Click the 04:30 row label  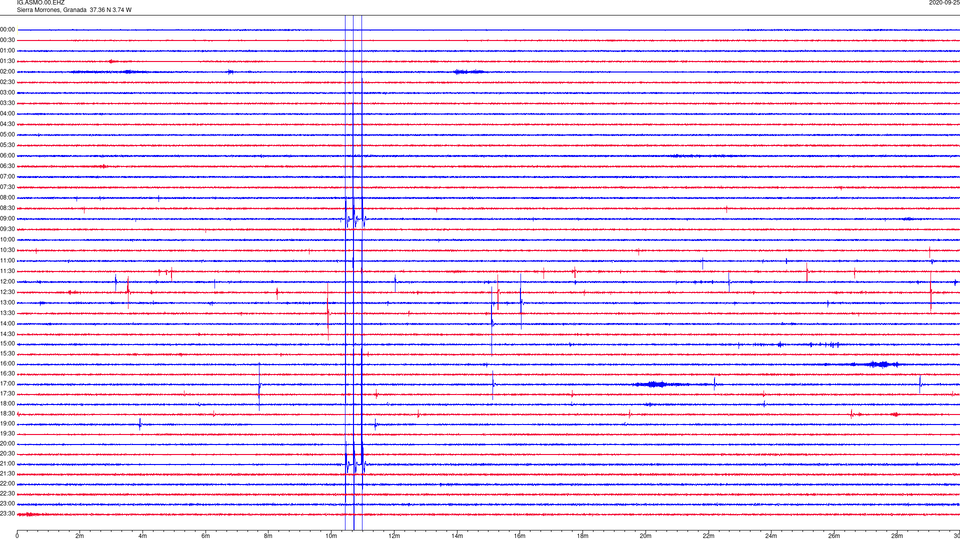(8, 124)
